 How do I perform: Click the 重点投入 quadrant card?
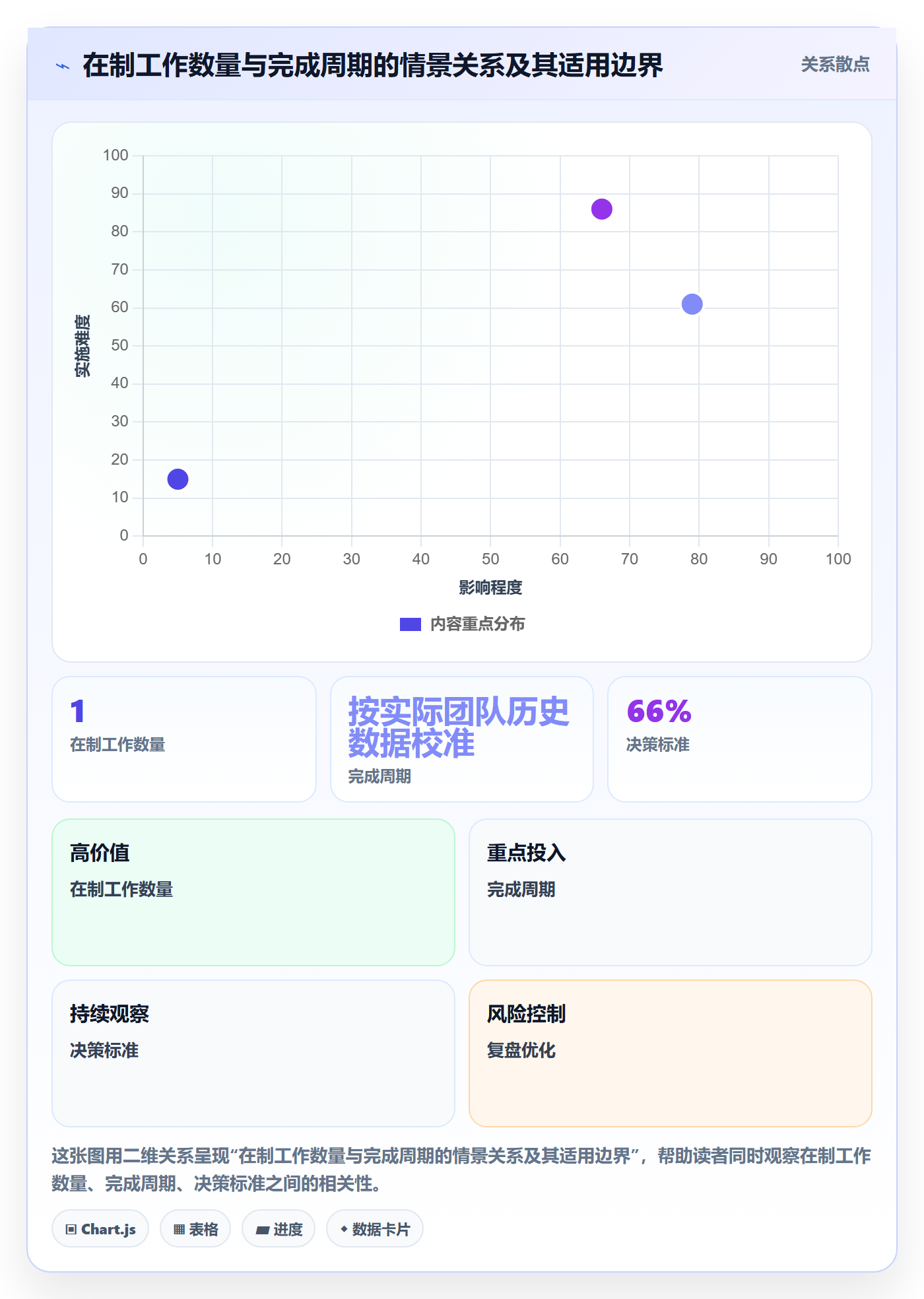[671, 892]
